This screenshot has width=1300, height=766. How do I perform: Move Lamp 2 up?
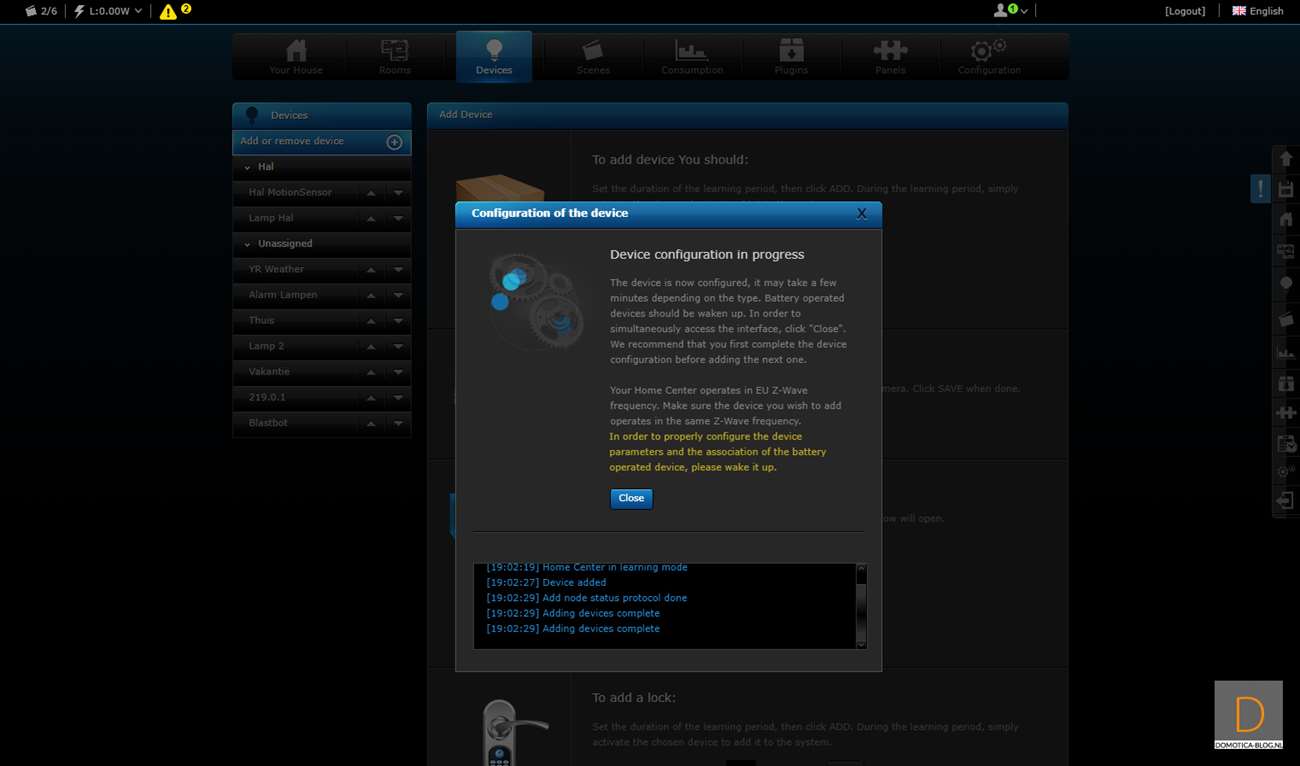[371, 347]
